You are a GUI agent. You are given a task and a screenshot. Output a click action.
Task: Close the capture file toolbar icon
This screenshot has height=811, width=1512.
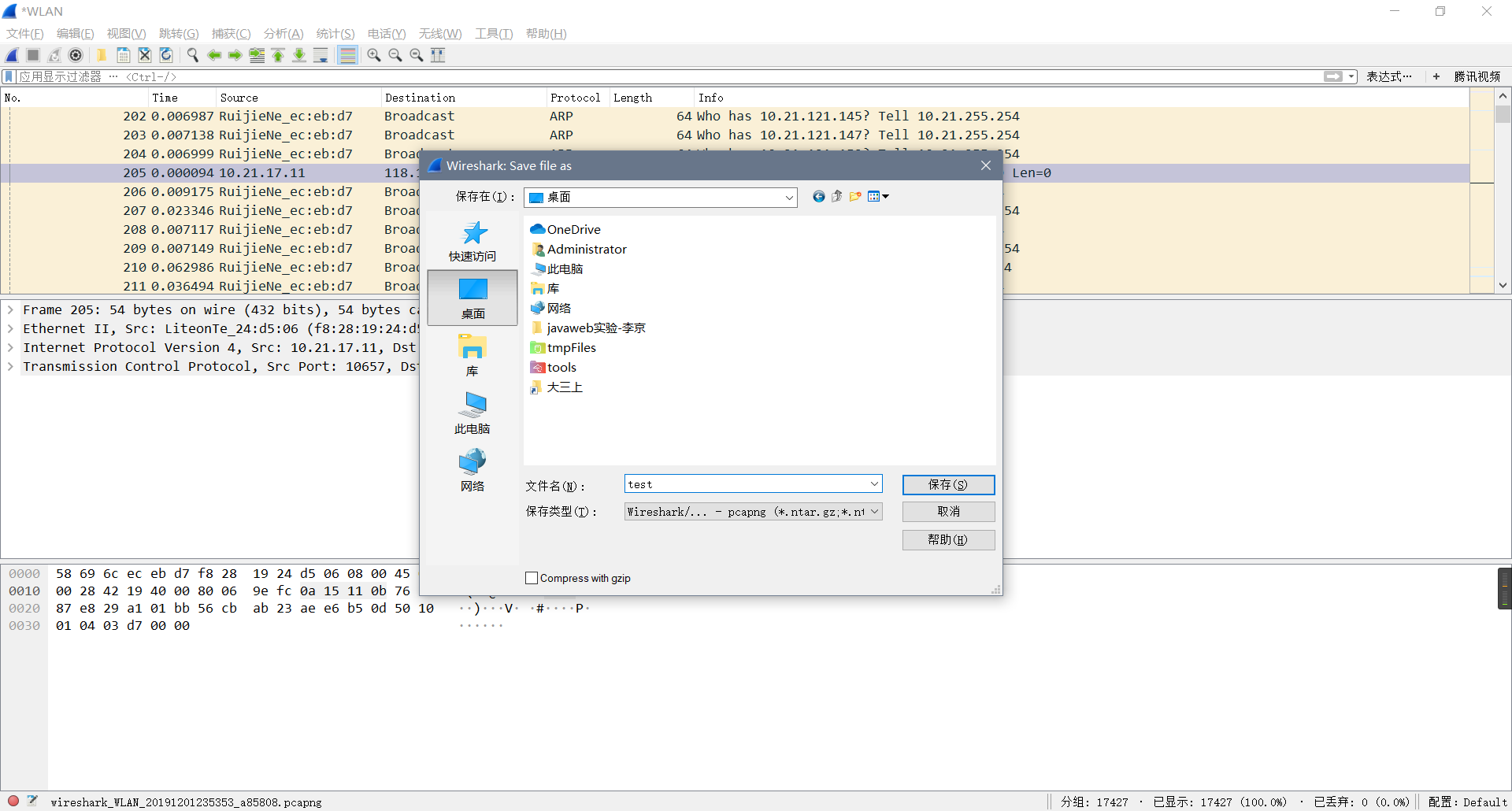[145, 55]
